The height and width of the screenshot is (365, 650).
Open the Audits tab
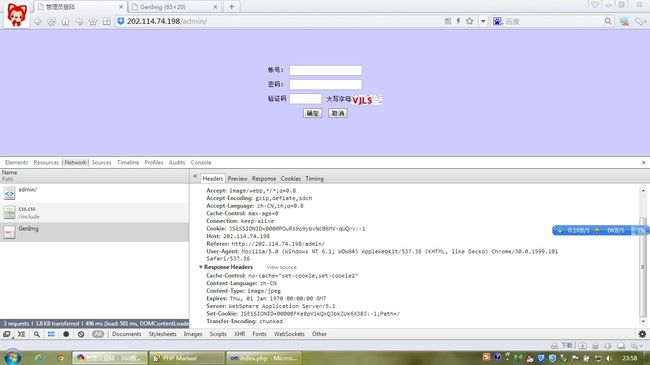[177, 163]
